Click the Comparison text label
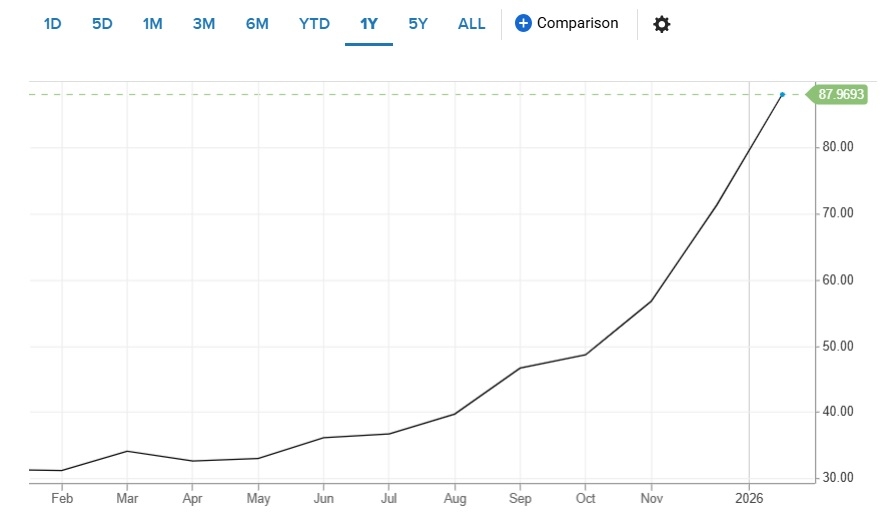Viewport: 892px width, 528px height. pyautogui.click(x=577, y=23)
